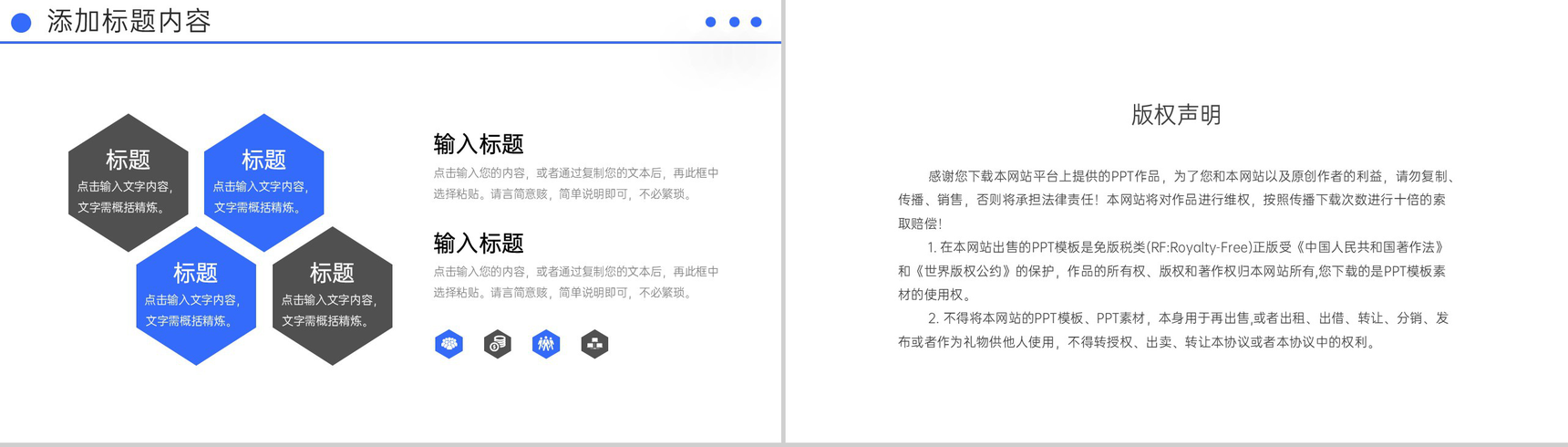Click the blue three walking people icon
Image resolution: width=1568 pixels, height=447 pixels.
(546, 344)
